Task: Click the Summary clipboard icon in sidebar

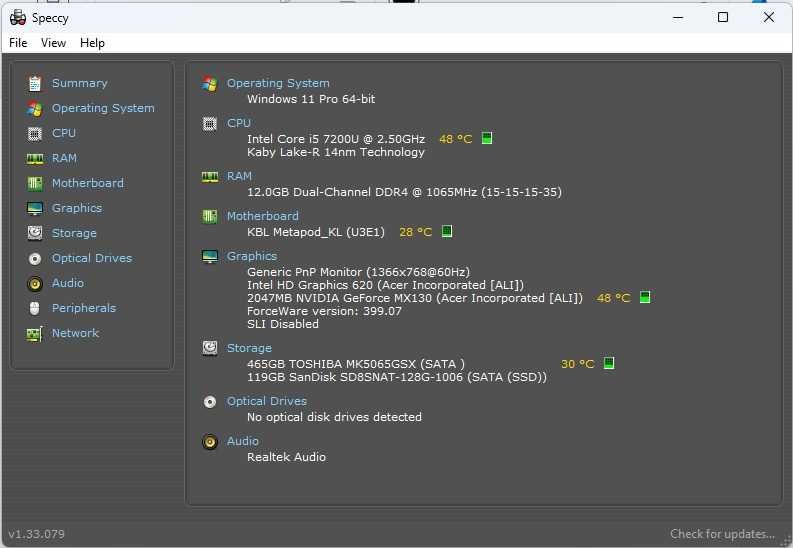Action: [34, 83]
